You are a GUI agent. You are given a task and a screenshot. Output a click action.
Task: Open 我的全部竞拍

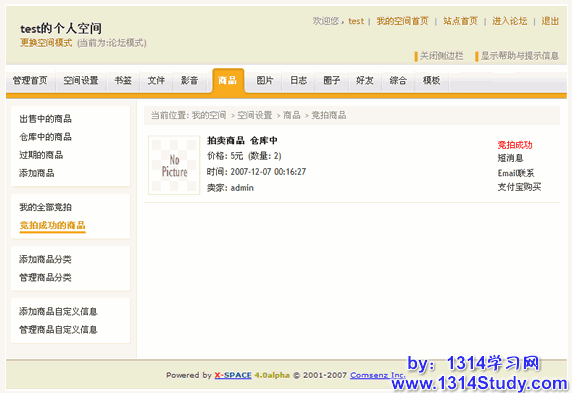tap(46, 207)
